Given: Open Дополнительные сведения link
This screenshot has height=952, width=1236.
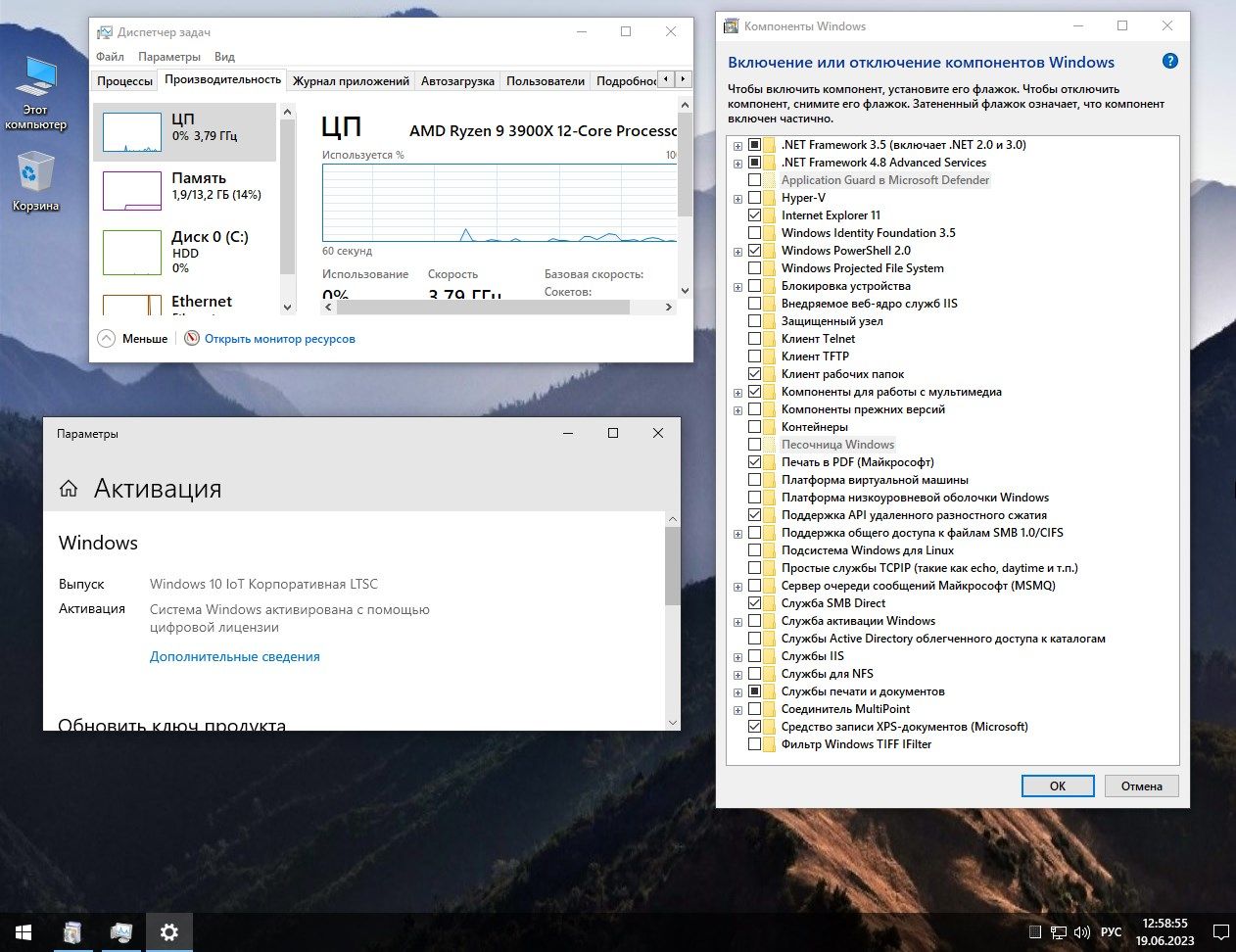Looking at the screenshot, I should (235, 656).
